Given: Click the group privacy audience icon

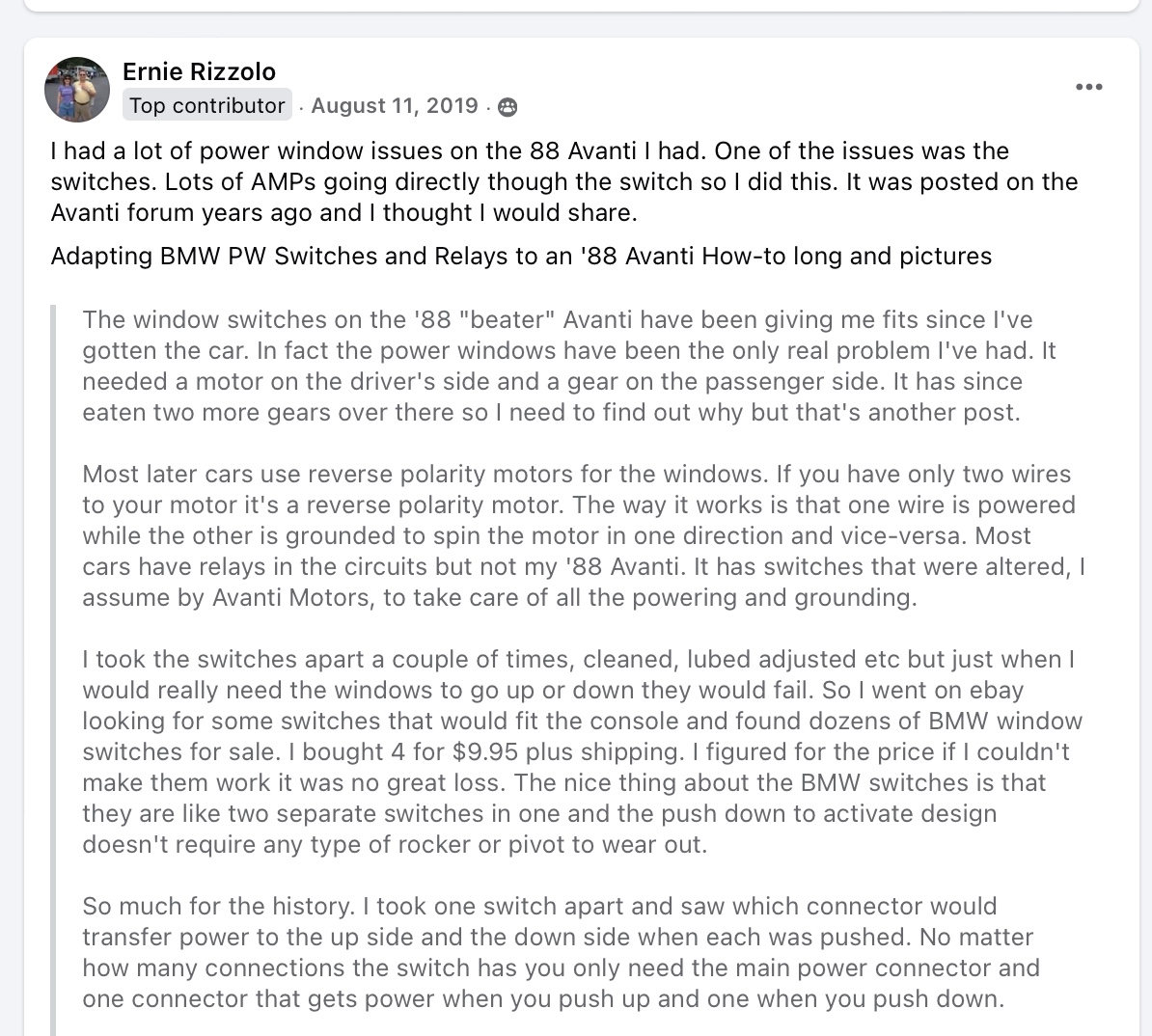Looking at the screenshot, I should click(x=507, y=107).
